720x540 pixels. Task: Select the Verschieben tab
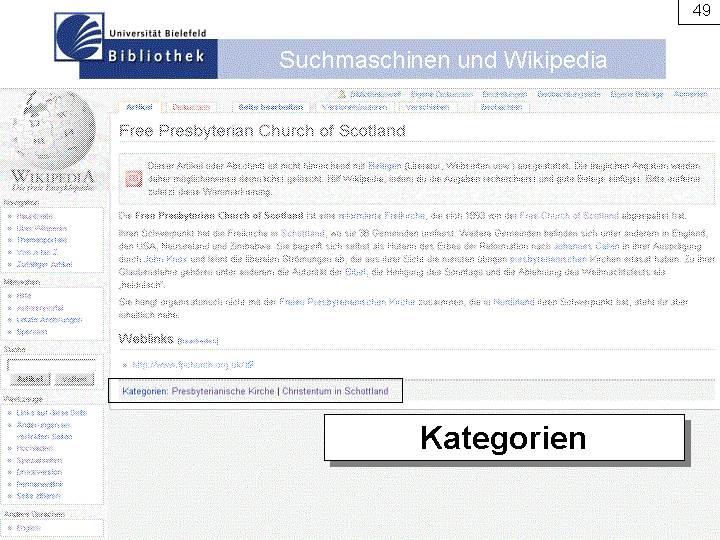coord(428,107)
